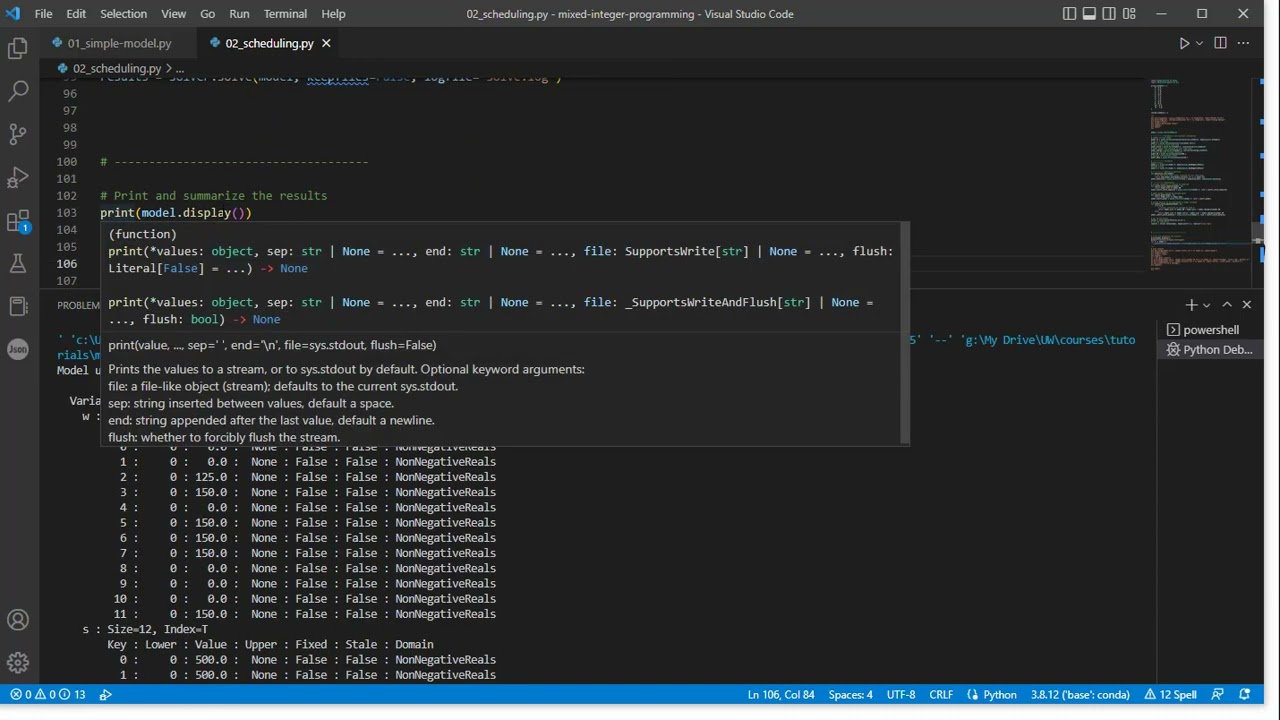
Task: Open the terminal launch profile dropdown
Action: tap(1207, 305)
